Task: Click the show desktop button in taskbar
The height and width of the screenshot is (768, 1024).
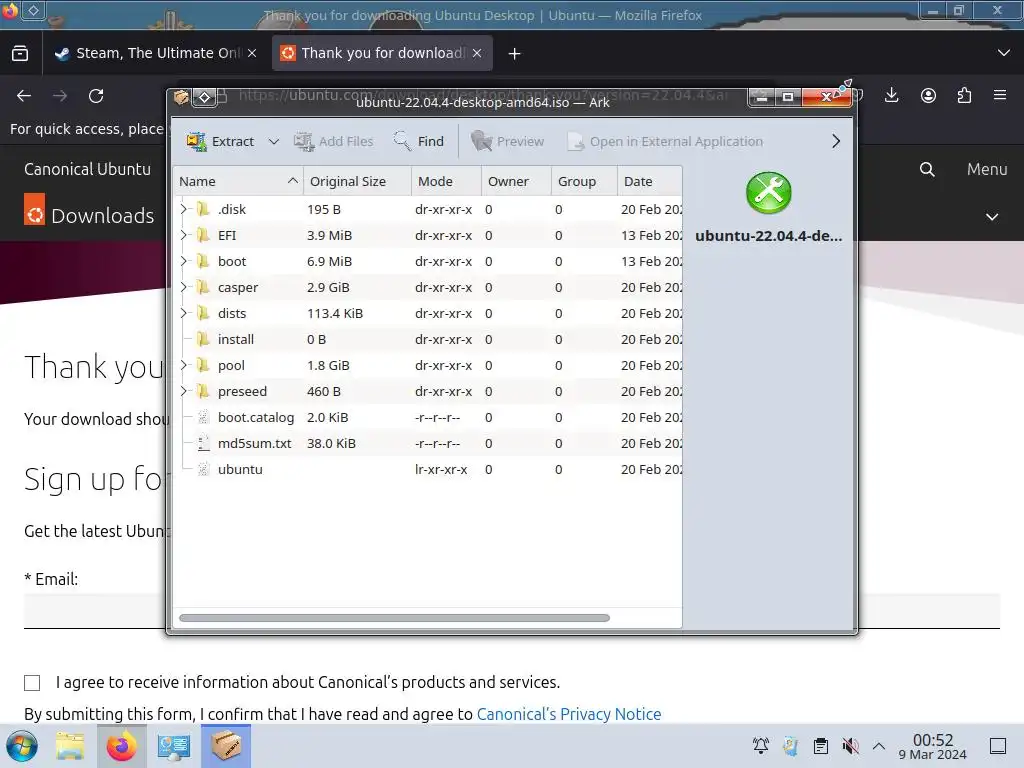Action: coord(998,746)
